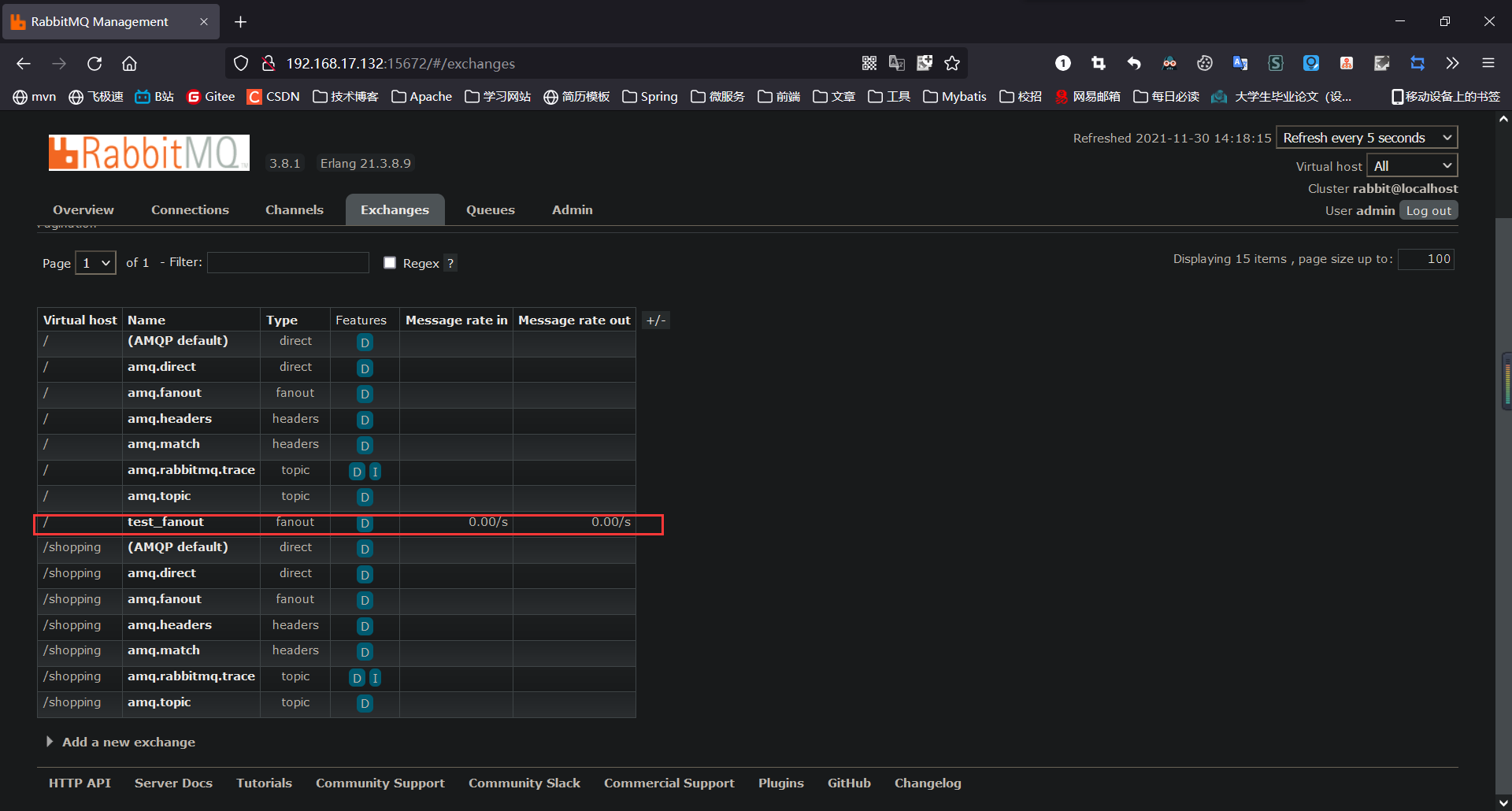Click the undo arrow extension icon
The image size is (1512, 811).
click(1134, 63)
